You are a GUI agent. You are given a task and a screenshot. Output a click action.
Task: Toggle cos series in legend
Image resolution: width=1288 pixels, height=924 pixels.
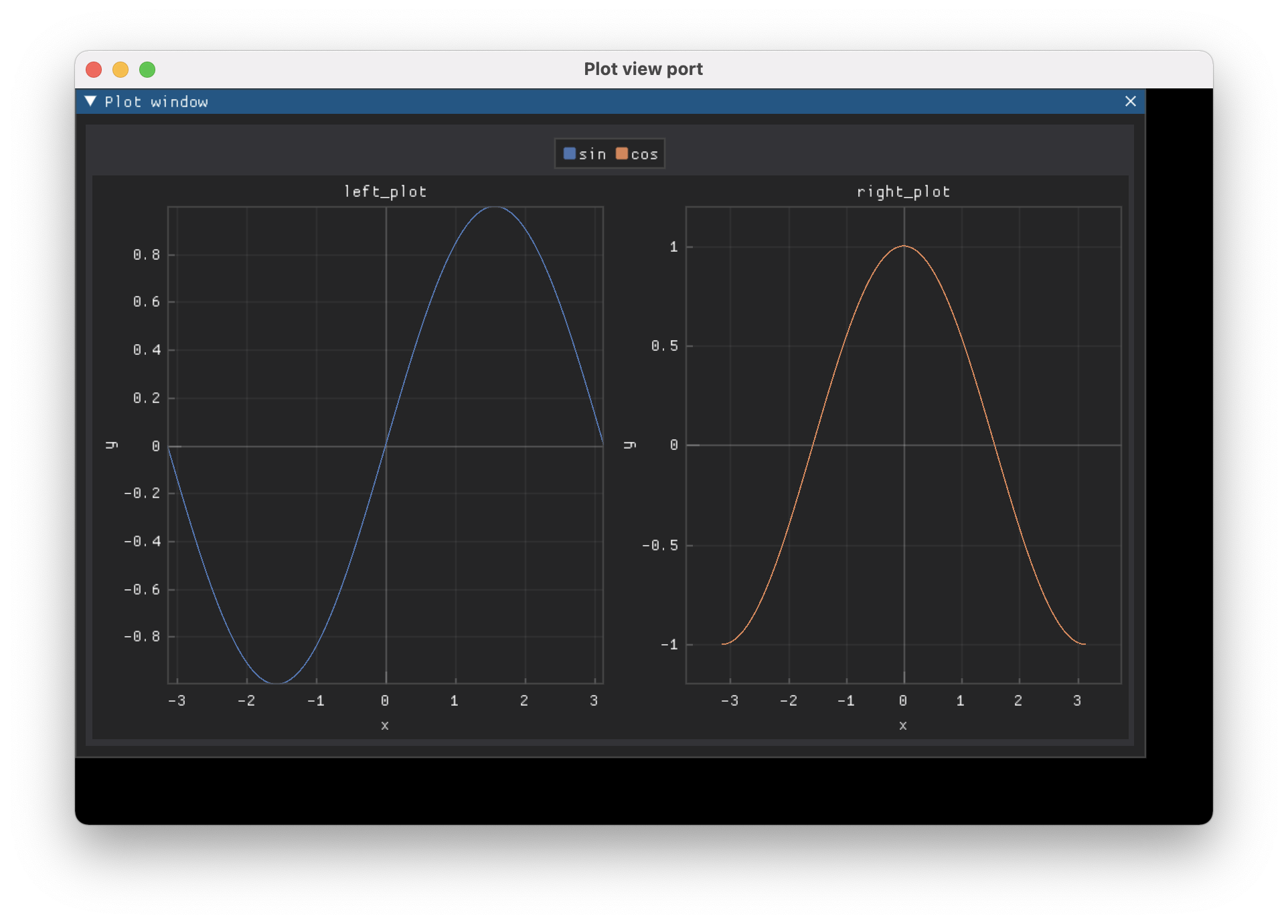coord(644,154)
